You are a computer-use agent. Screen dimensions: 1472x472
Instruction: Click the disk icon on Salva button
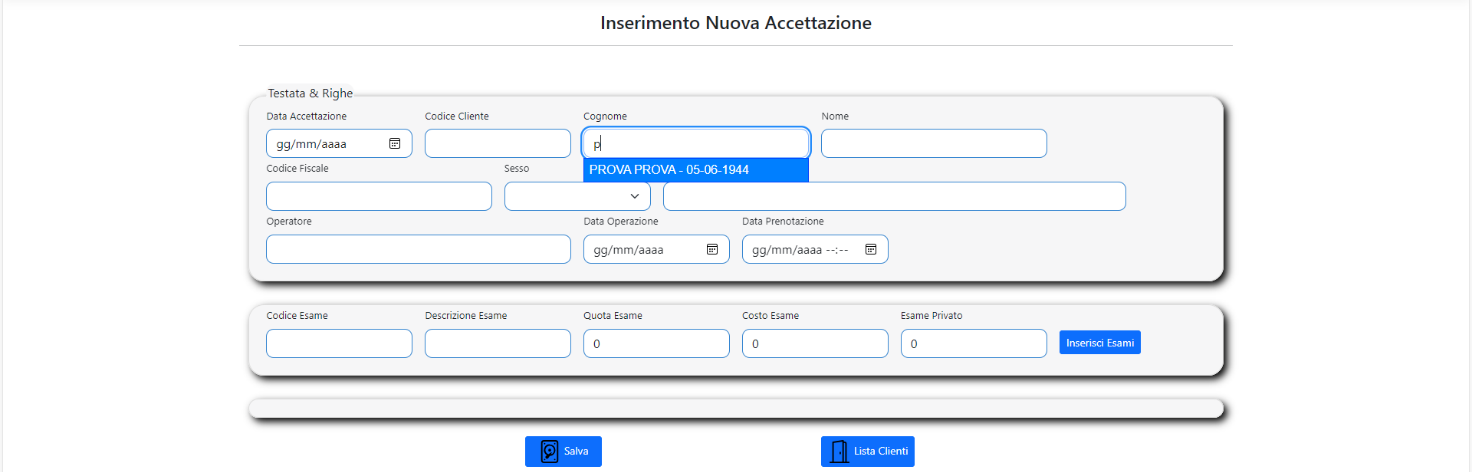tap(549, 451)
